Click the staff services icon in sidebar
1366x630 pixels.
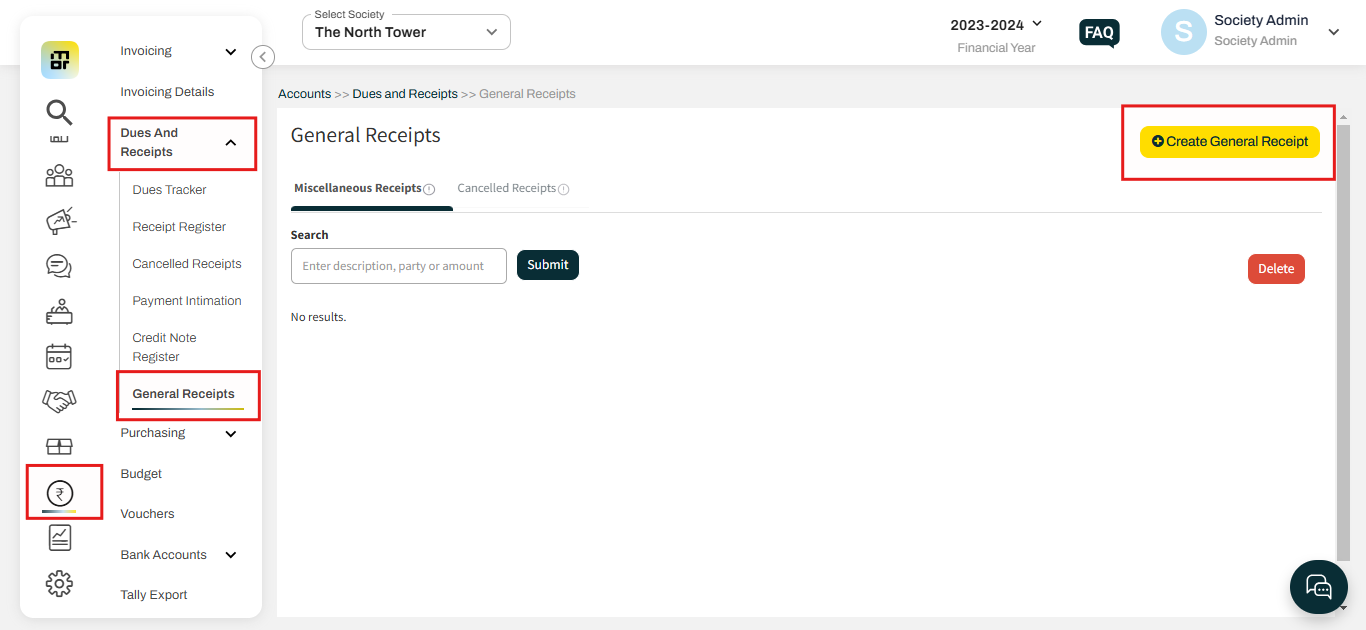(x=58, y=311)
